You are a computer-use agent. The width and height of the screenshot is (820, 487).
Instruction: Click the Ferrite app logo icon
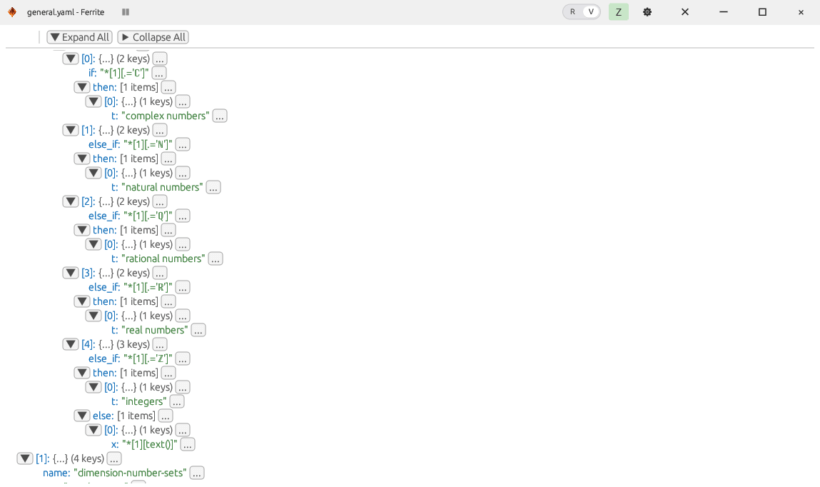tap(11, 12)
